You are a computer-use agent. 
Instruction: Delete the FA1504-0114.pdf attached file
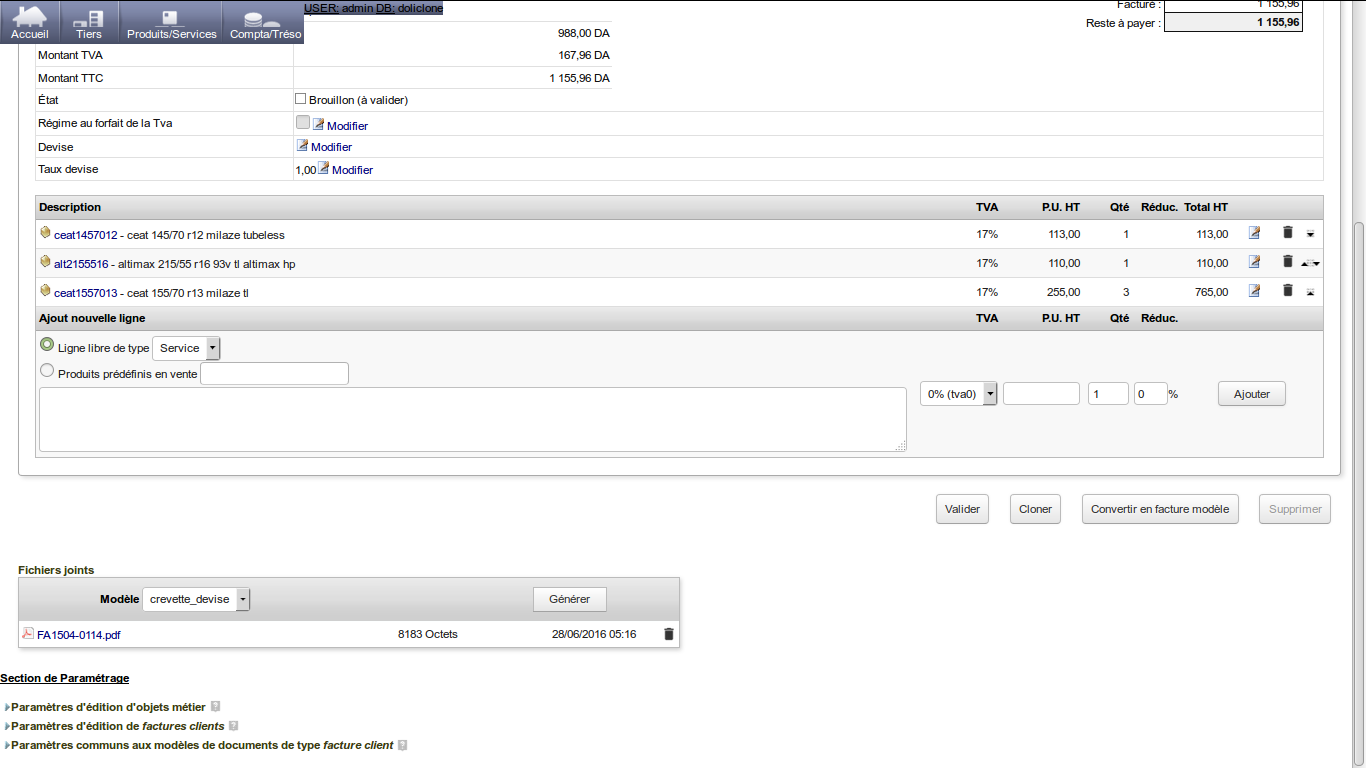pos(669,634)
